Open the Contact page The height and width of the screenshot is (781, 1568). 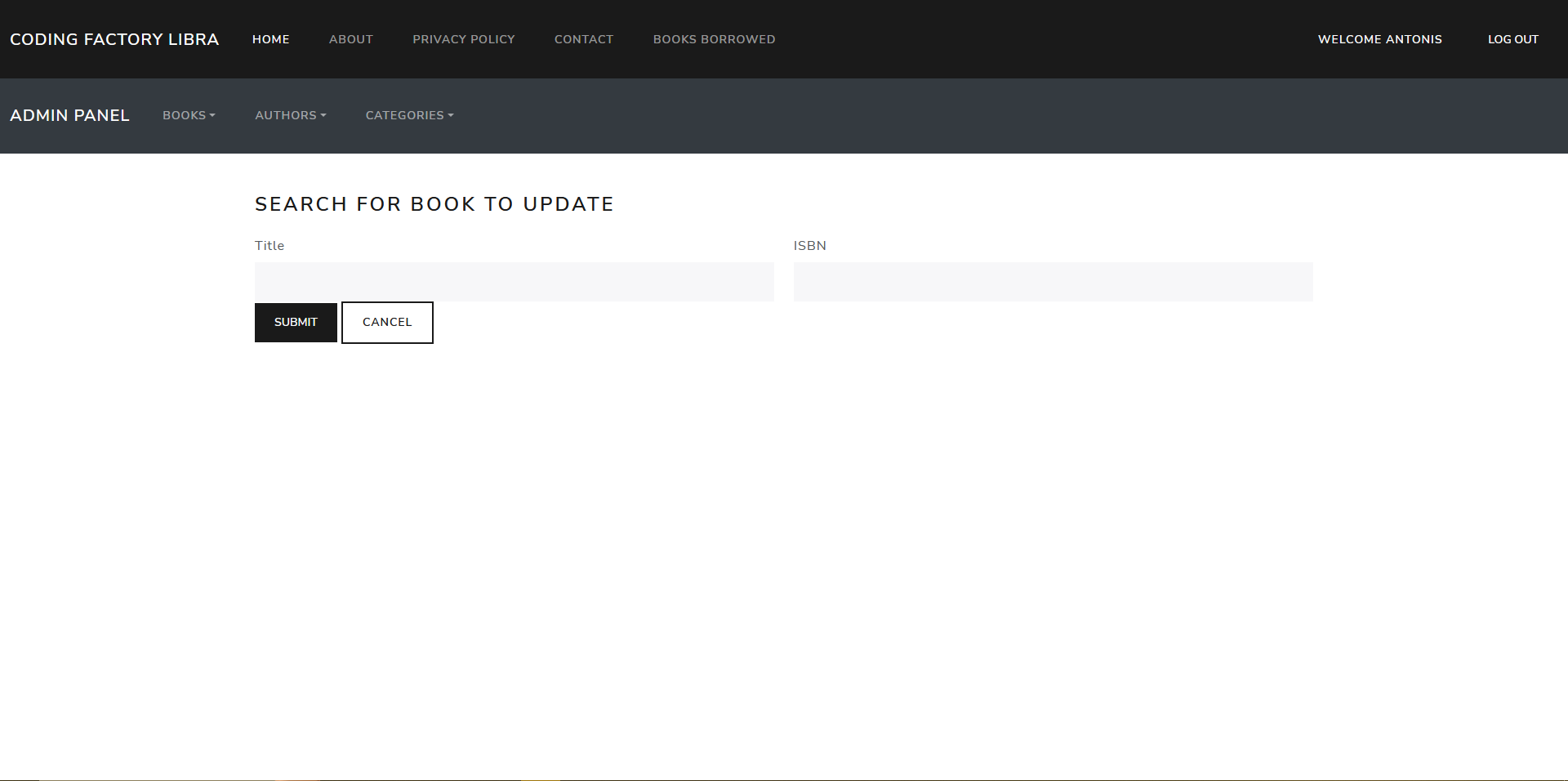(583, 39)
